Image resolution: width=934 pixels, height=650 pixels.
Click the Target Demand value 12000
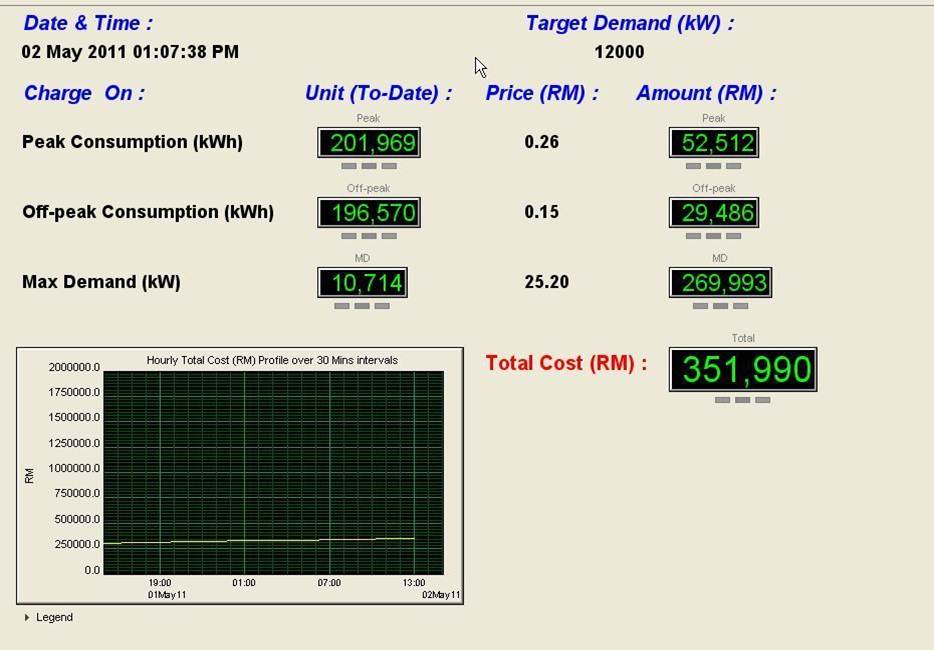(619, 52)
